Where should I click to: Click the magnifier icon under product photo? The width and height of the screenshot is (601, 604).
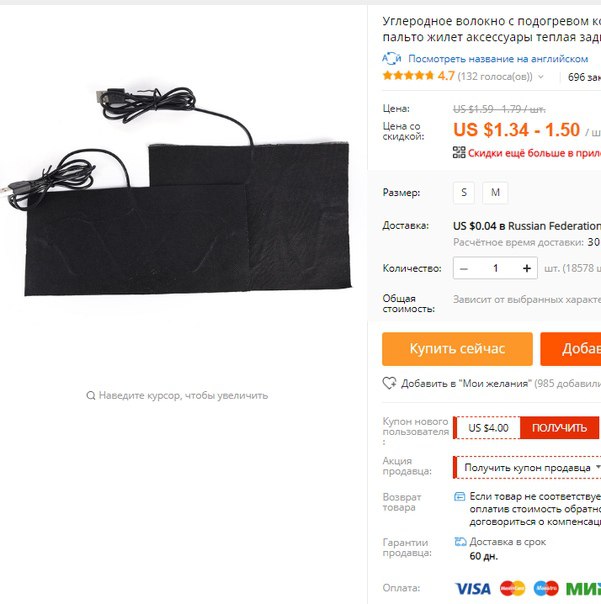[x=91, y=396]
